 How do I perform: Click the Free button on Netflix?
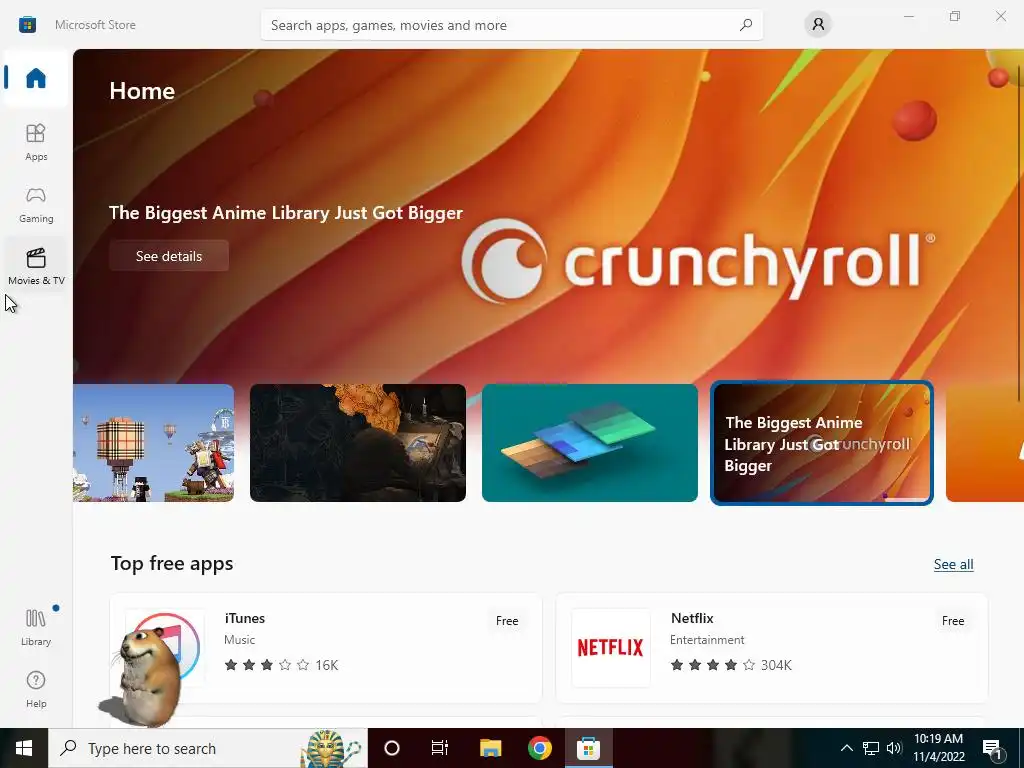tap(953, 621)
